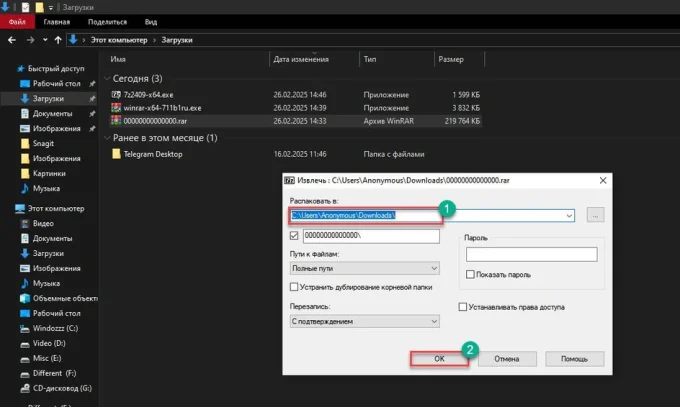The image size is (680, 407).
Task: Click the Отмена button
Action: [507, 359]
